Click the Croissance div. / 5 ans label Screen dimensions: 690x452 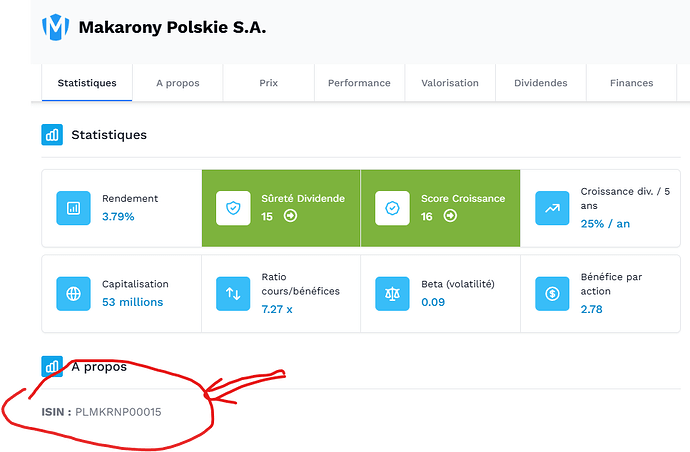pyautogui.click(x=625, y=198)
